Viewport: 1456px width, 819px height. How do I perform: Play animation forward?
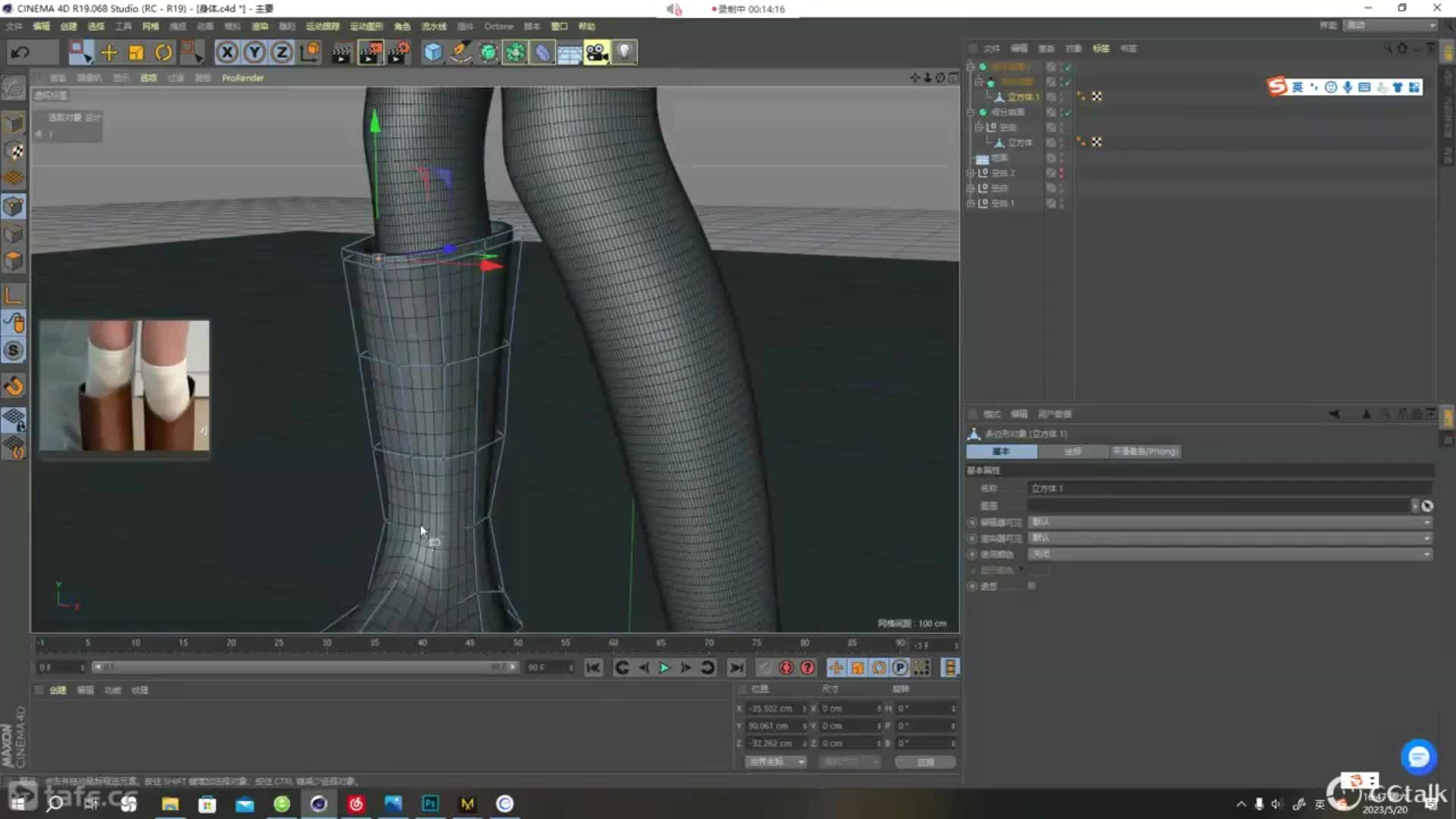(664, 667)
